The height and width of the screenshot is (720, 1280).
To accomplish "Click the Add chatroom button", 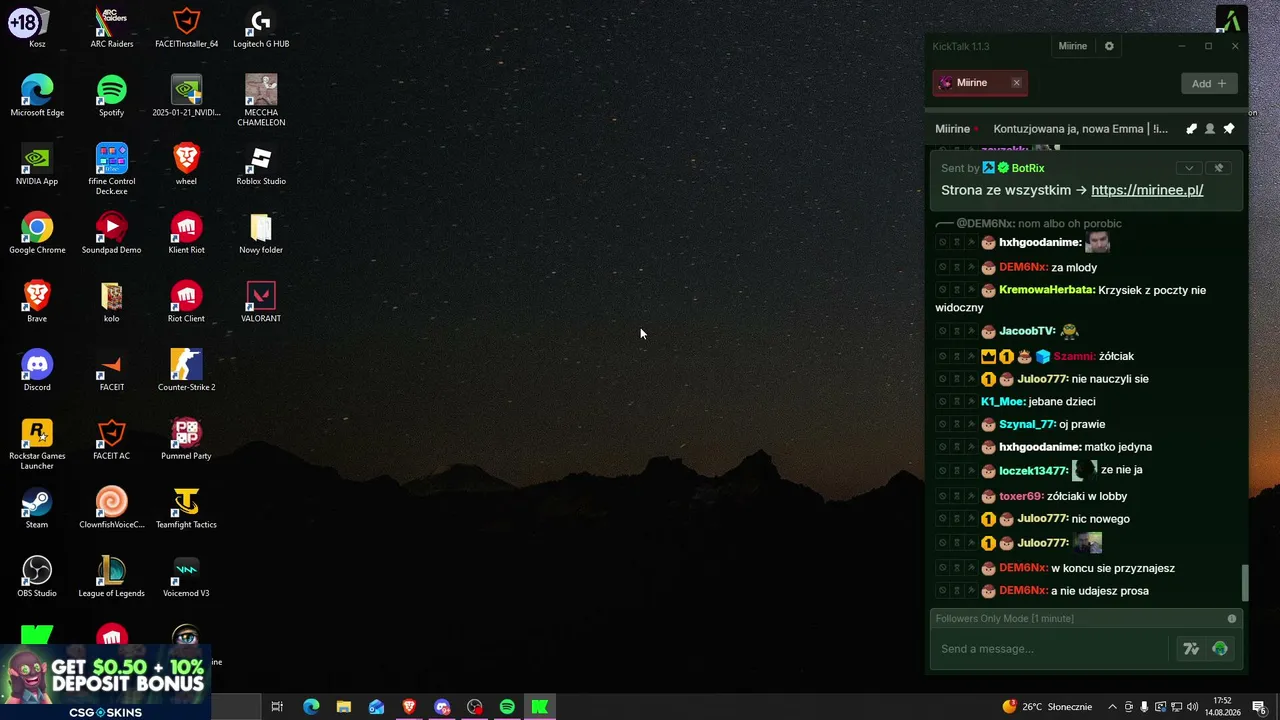I will 1209,84.
